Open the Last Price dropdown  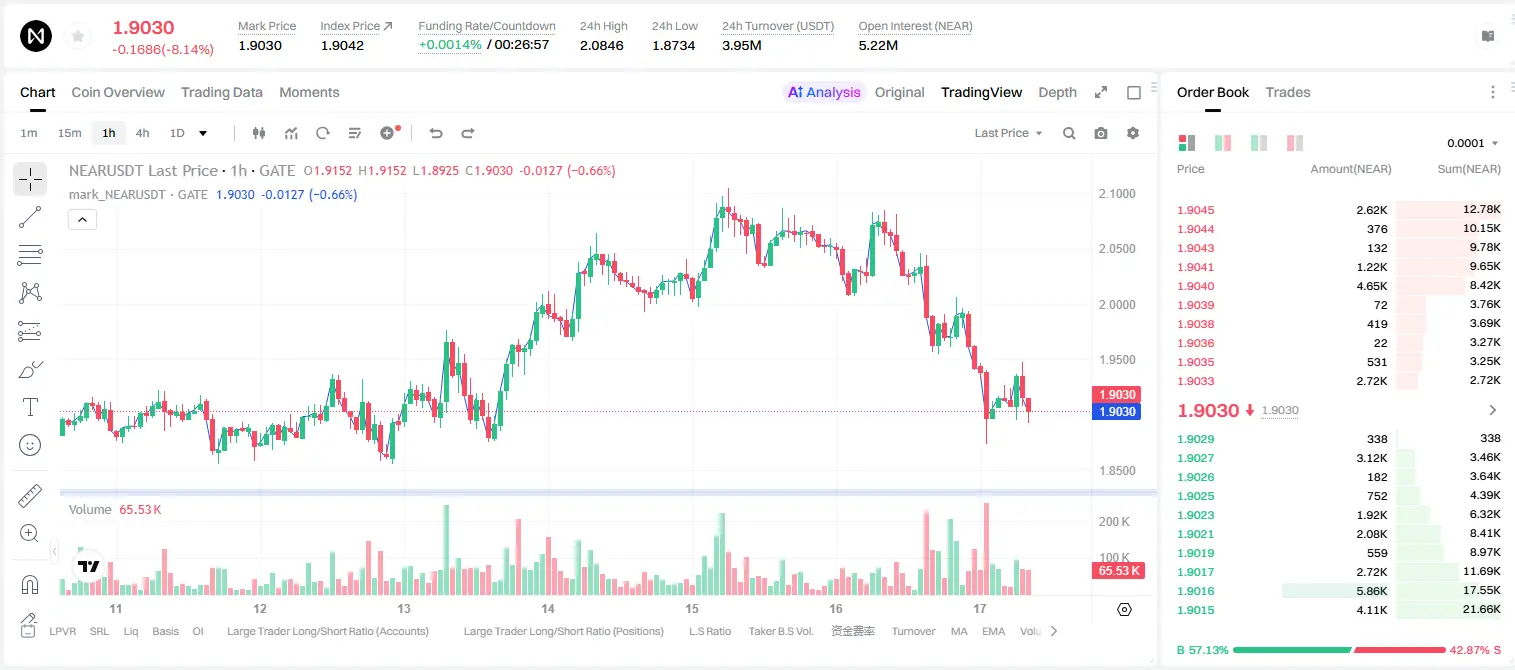[1008, 133]
